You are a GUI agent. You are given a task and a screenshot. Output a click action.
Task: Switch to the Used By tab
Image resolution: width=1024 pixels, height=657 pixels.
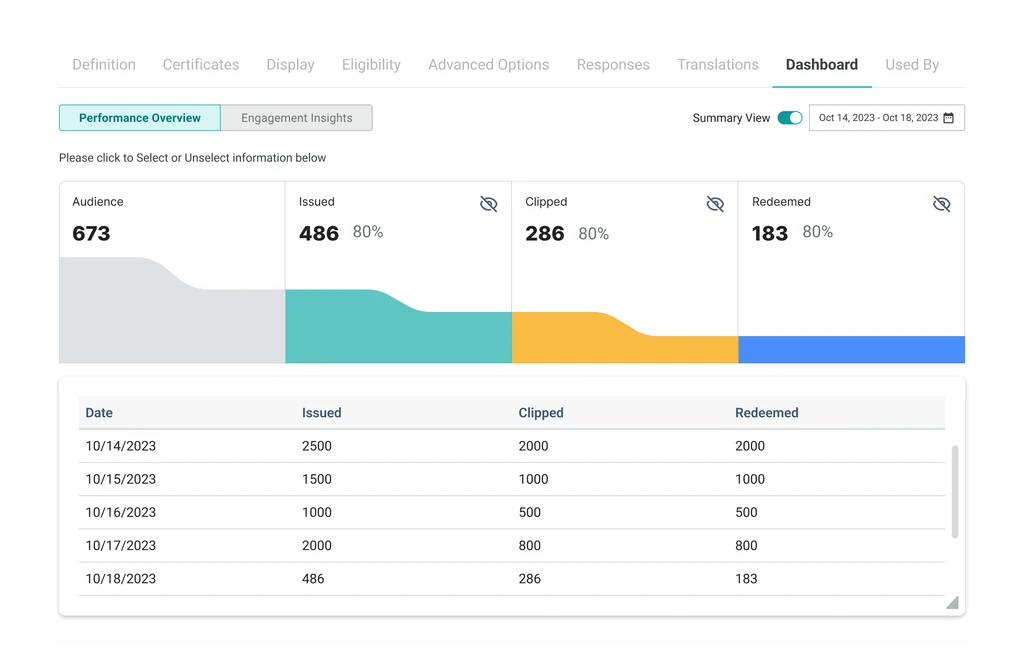912,65
